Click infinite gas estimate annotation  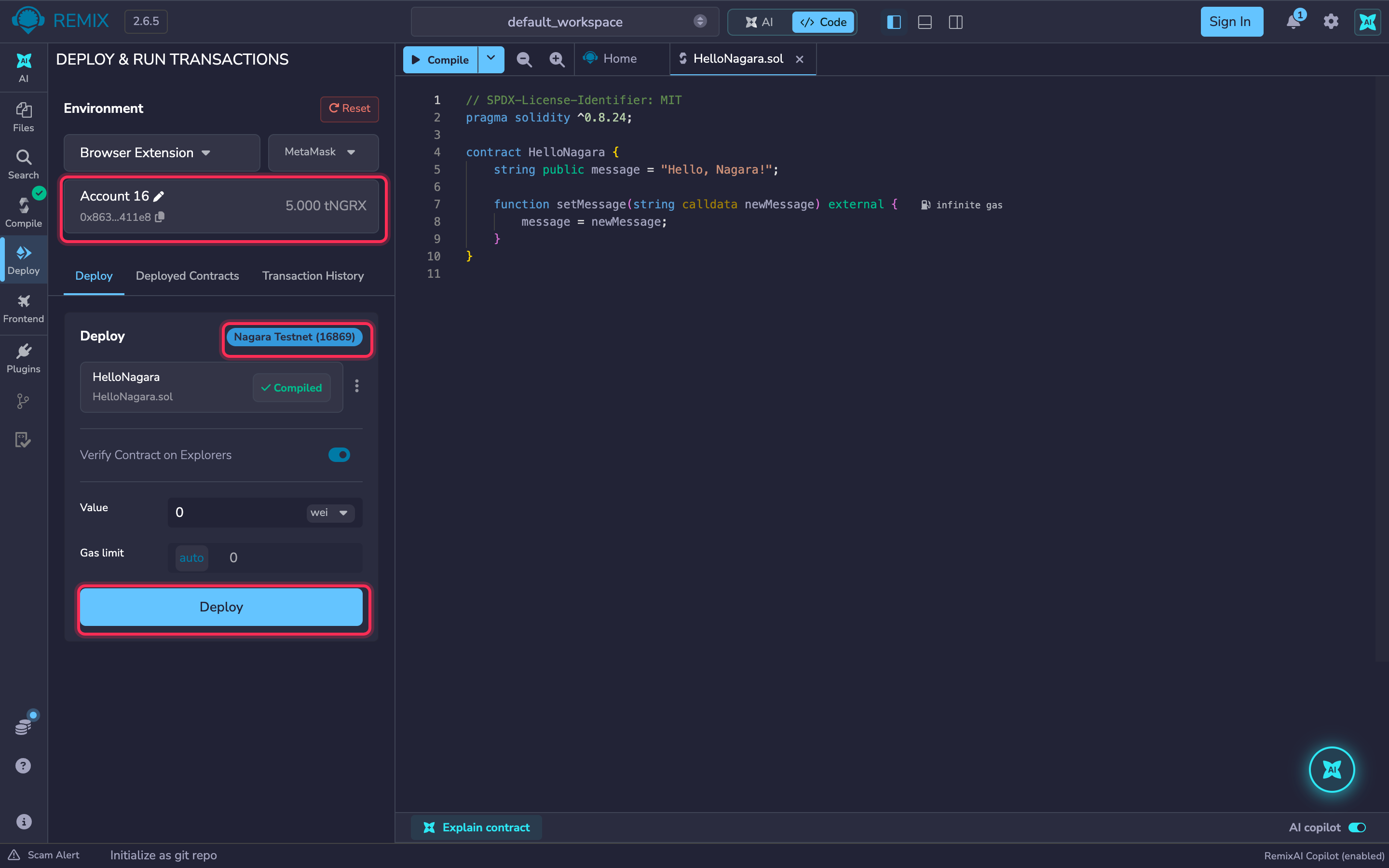pyautogui.click(x=962, y=205)
